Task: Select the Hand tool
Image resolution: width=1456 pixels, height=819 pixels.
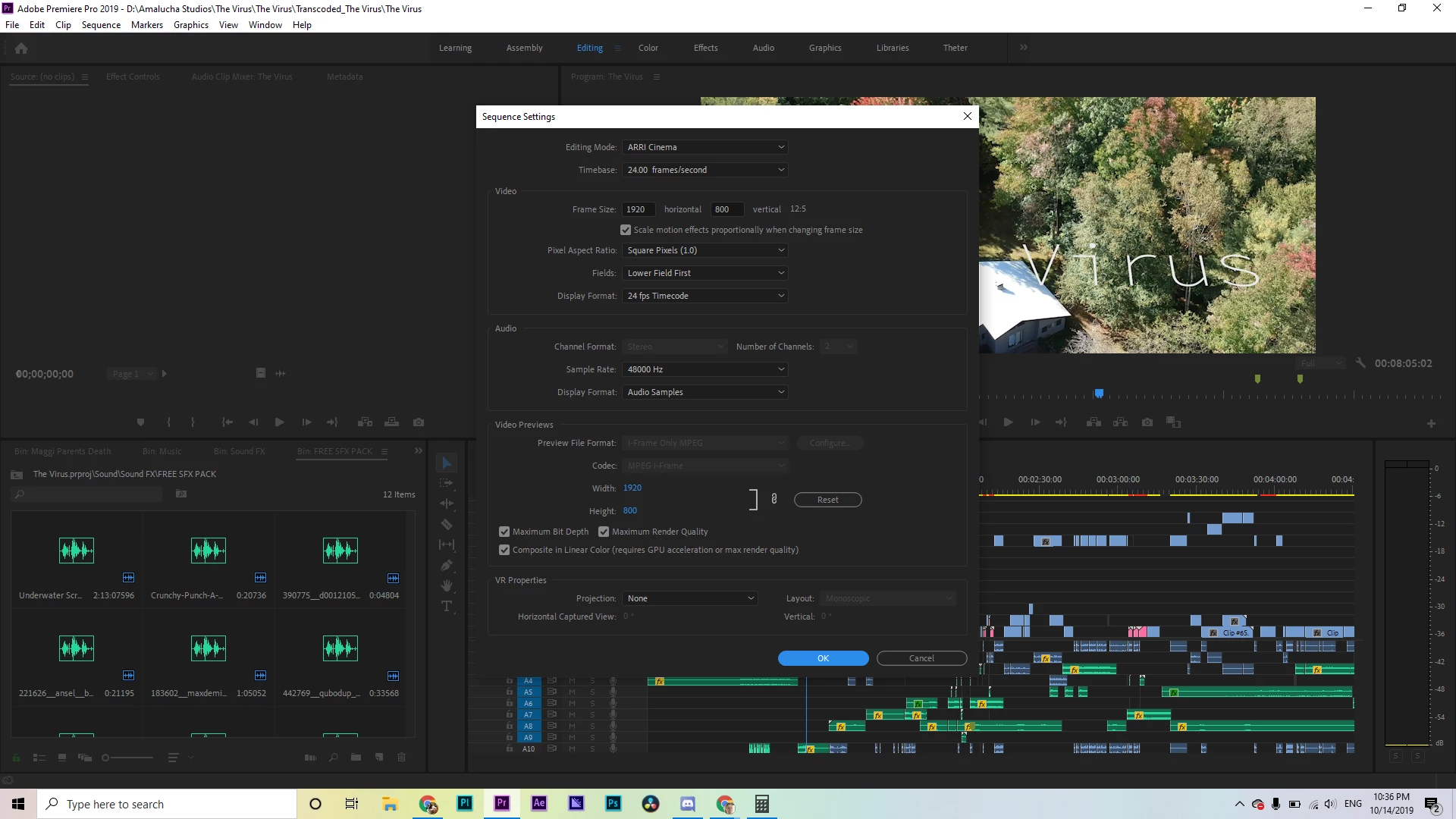Action: pyautogui.click(x=447, y=585)
